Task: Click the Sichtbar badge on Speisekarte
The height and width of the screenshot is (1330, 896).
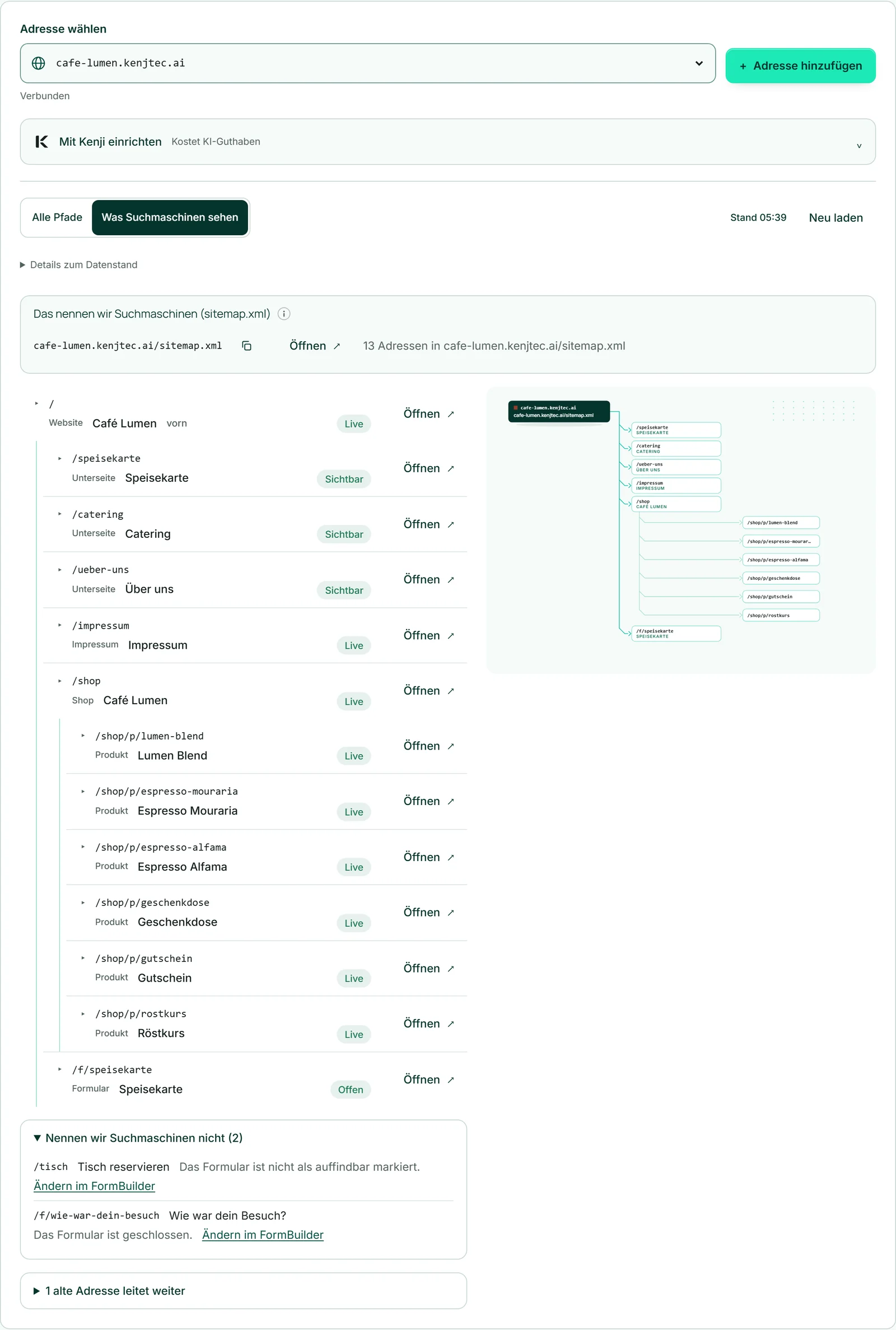Action: (x=344, y=479)
